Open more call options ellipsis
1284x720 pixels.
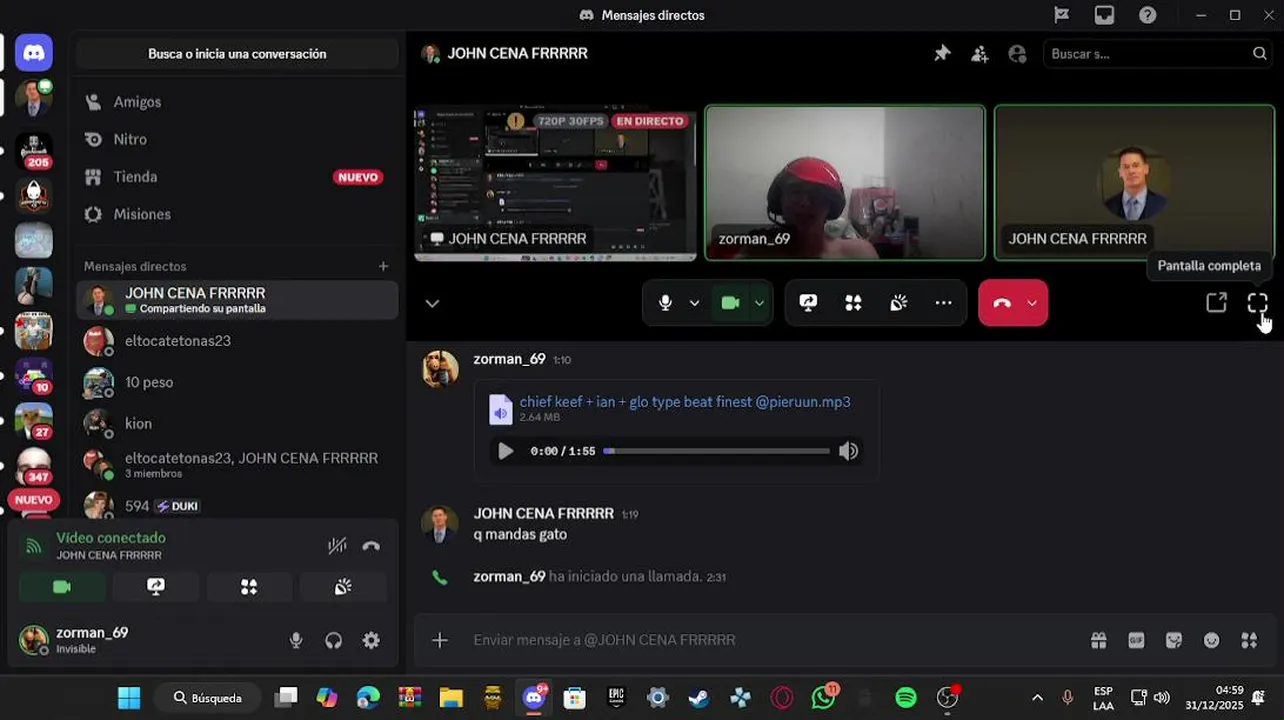tap(943, 303)
